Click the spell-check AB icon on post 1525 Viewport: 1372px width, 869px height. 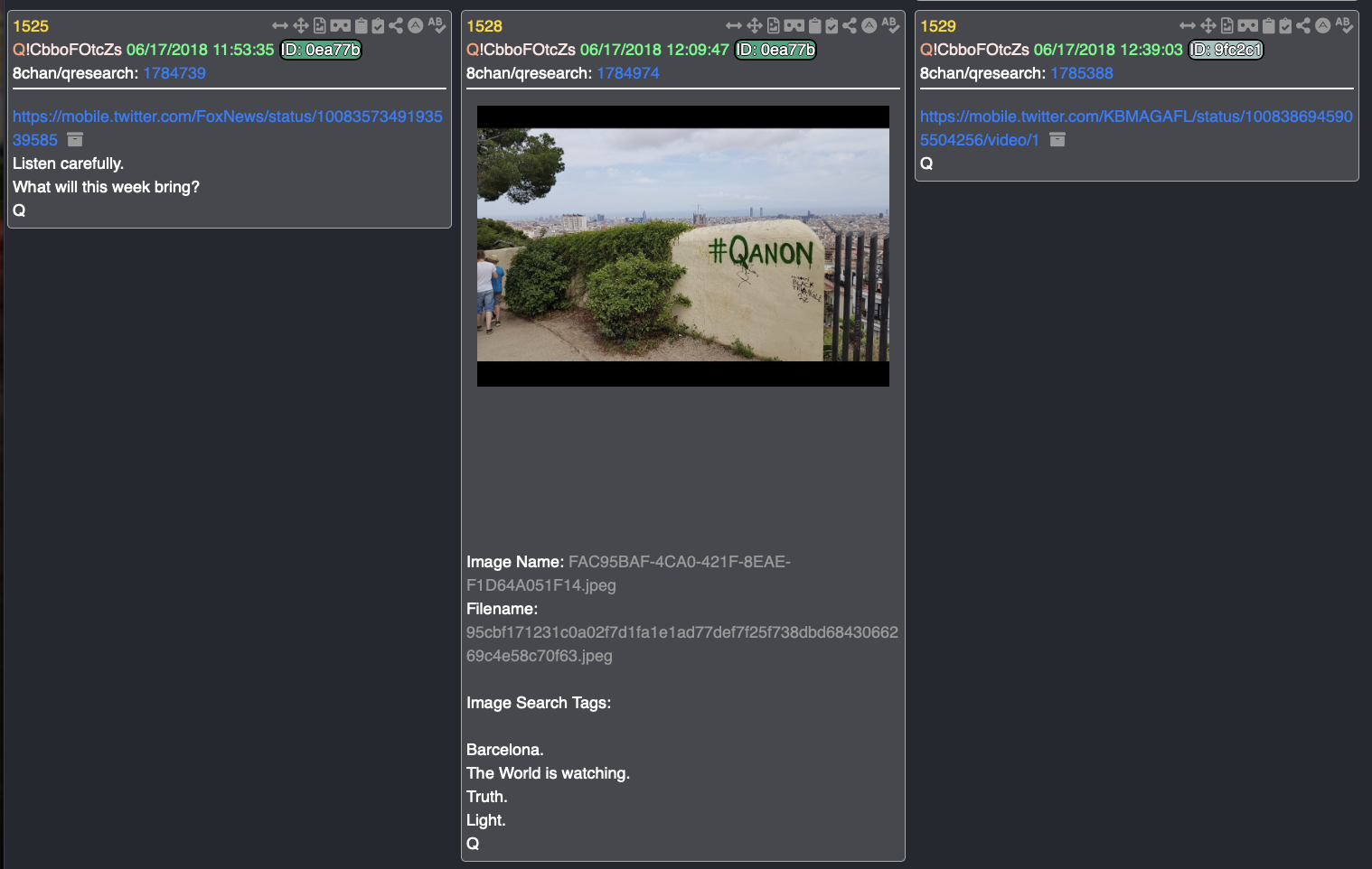[x=437, y=25]
